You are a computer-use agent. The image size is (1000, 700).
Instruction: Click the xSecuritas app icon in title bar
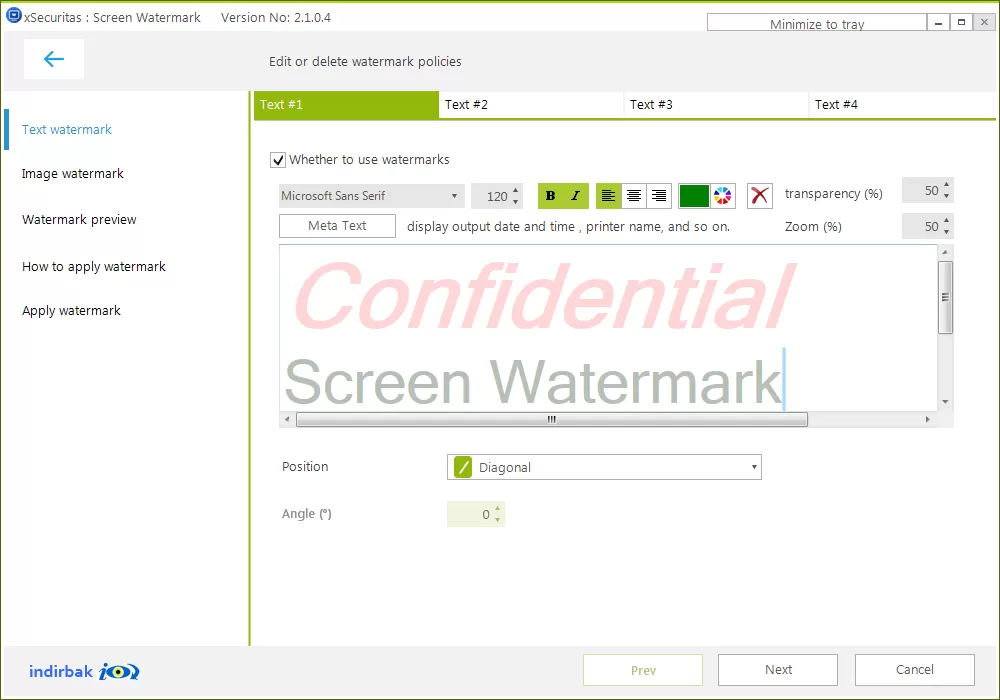[13, 15]
